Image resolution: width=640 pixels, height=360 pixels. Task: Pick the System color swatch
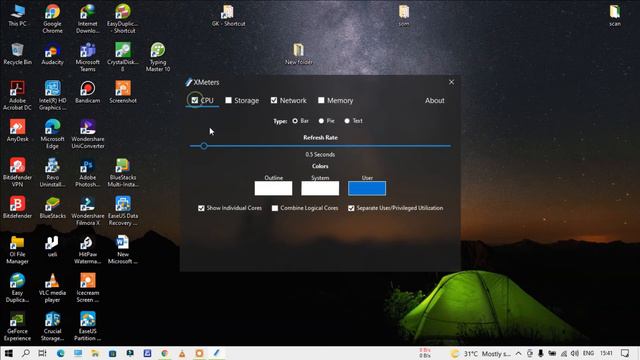tap(320, 188)
